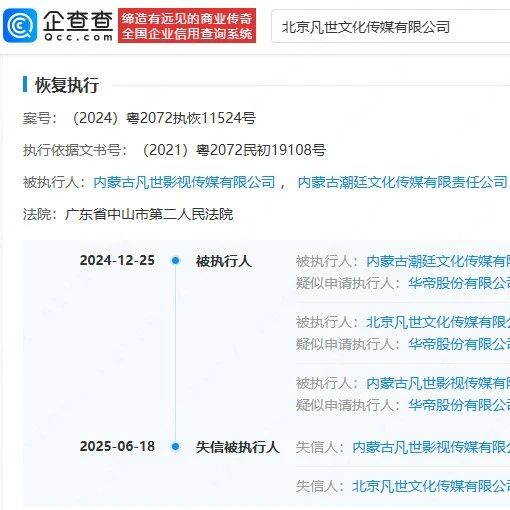
Task: Click the 2025-06-18 date text
Action: (x=117, y=446)
